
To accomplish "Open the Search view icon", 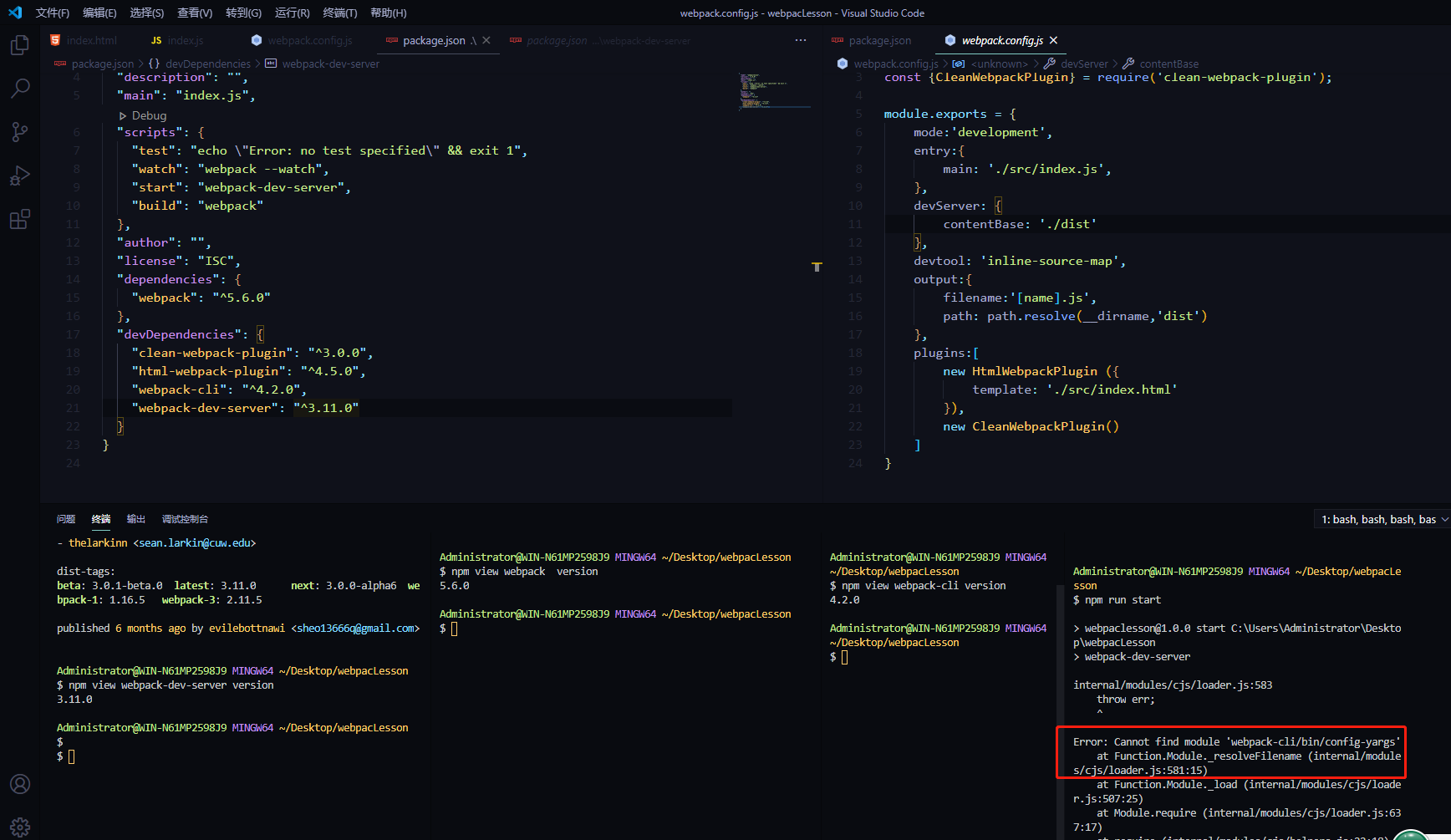I will [x=20, y=89].
